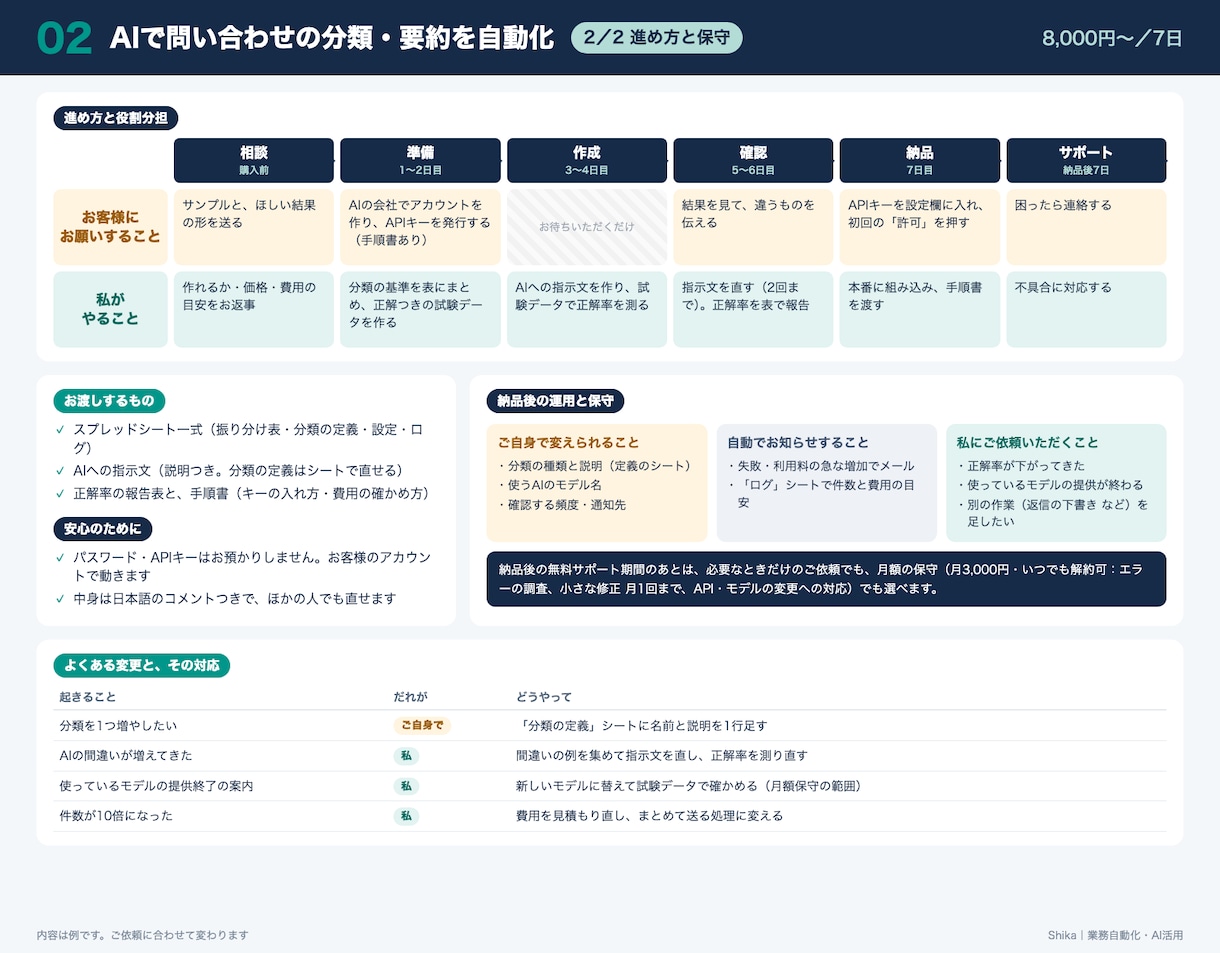Click the 'サポート 納品後7日' step header

tap(1086, 160)
